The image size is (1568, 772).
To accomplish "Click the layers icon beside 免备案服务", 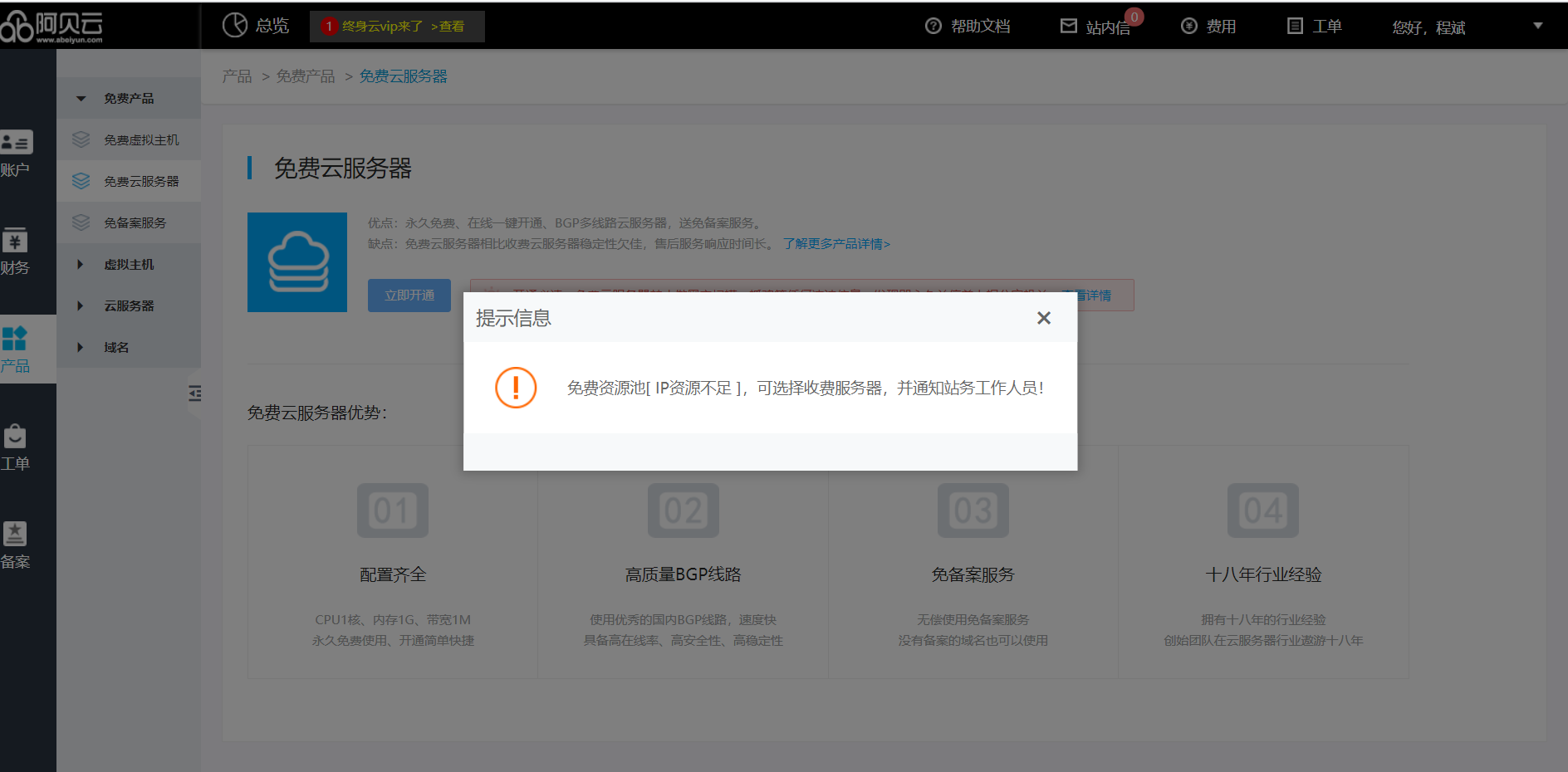I will click(x=81, y=222).
